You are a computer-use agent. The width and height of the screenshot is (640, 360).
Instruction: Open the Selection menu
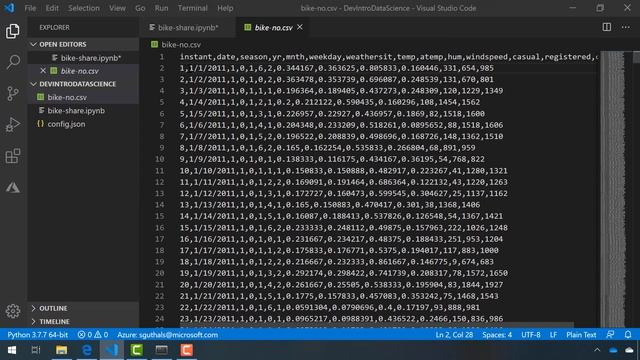tap(84, 8)
